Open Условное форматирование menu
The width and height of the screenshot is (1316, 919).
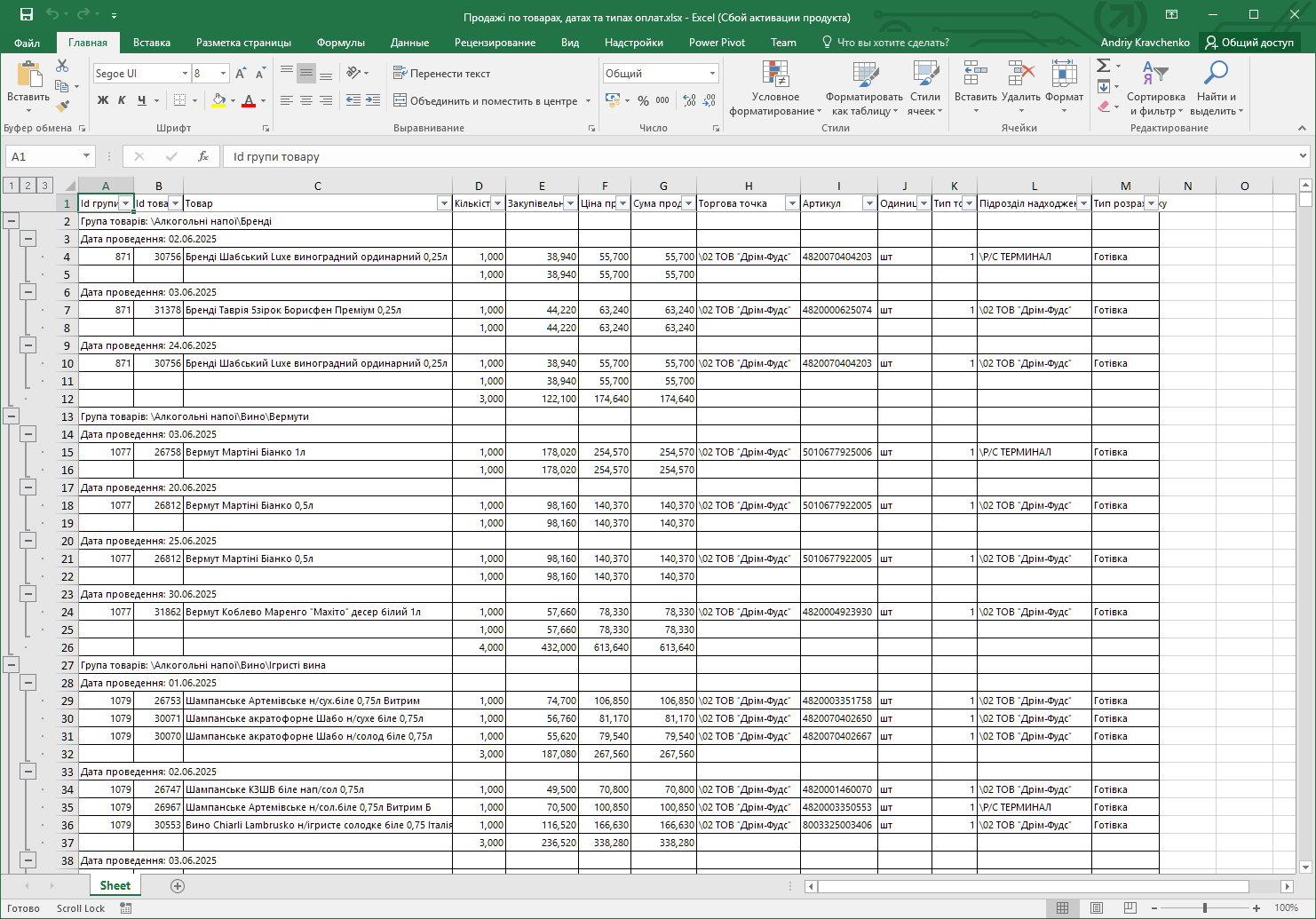(775, 89)
